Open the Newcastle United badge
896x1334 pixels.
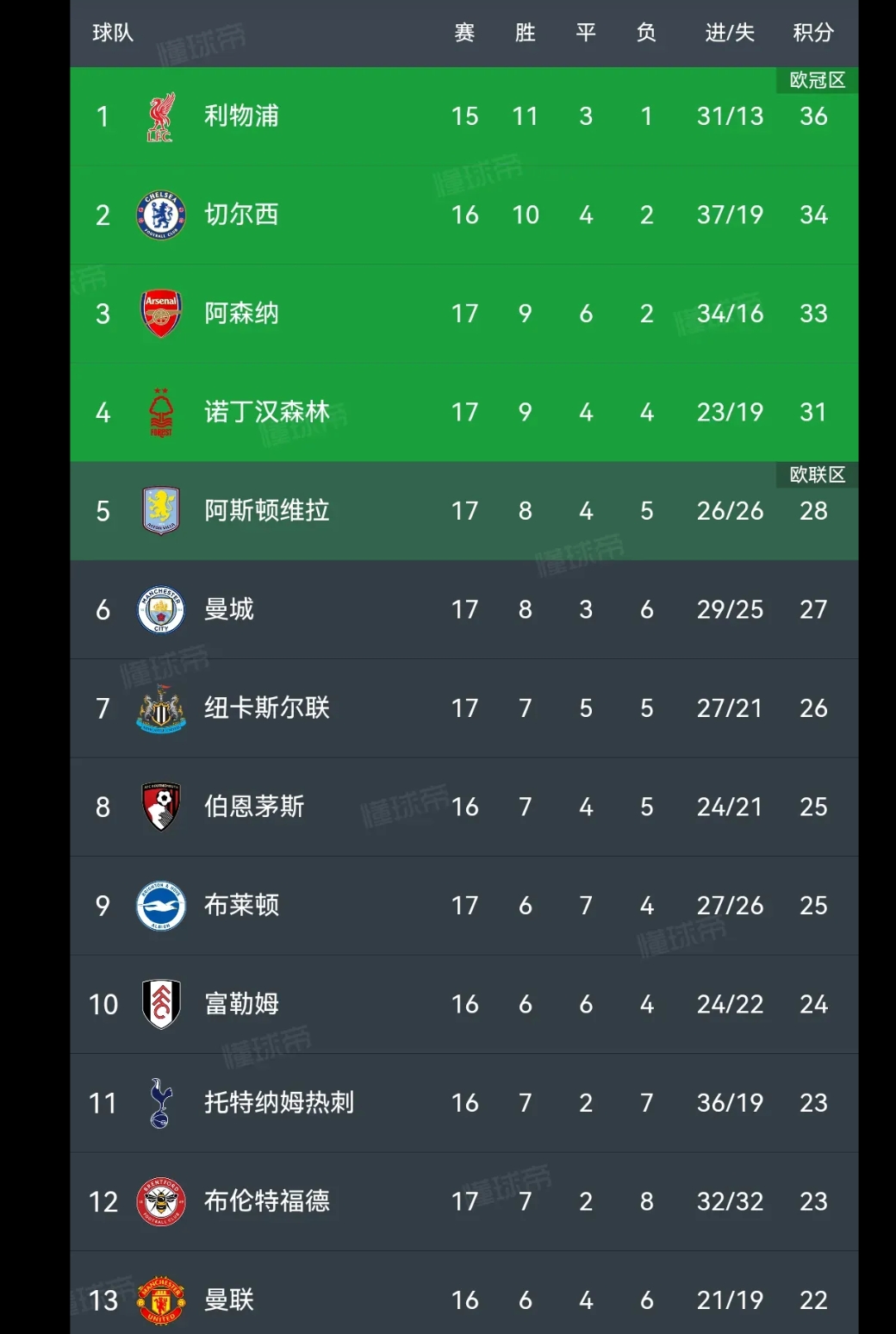click(161, 708)
